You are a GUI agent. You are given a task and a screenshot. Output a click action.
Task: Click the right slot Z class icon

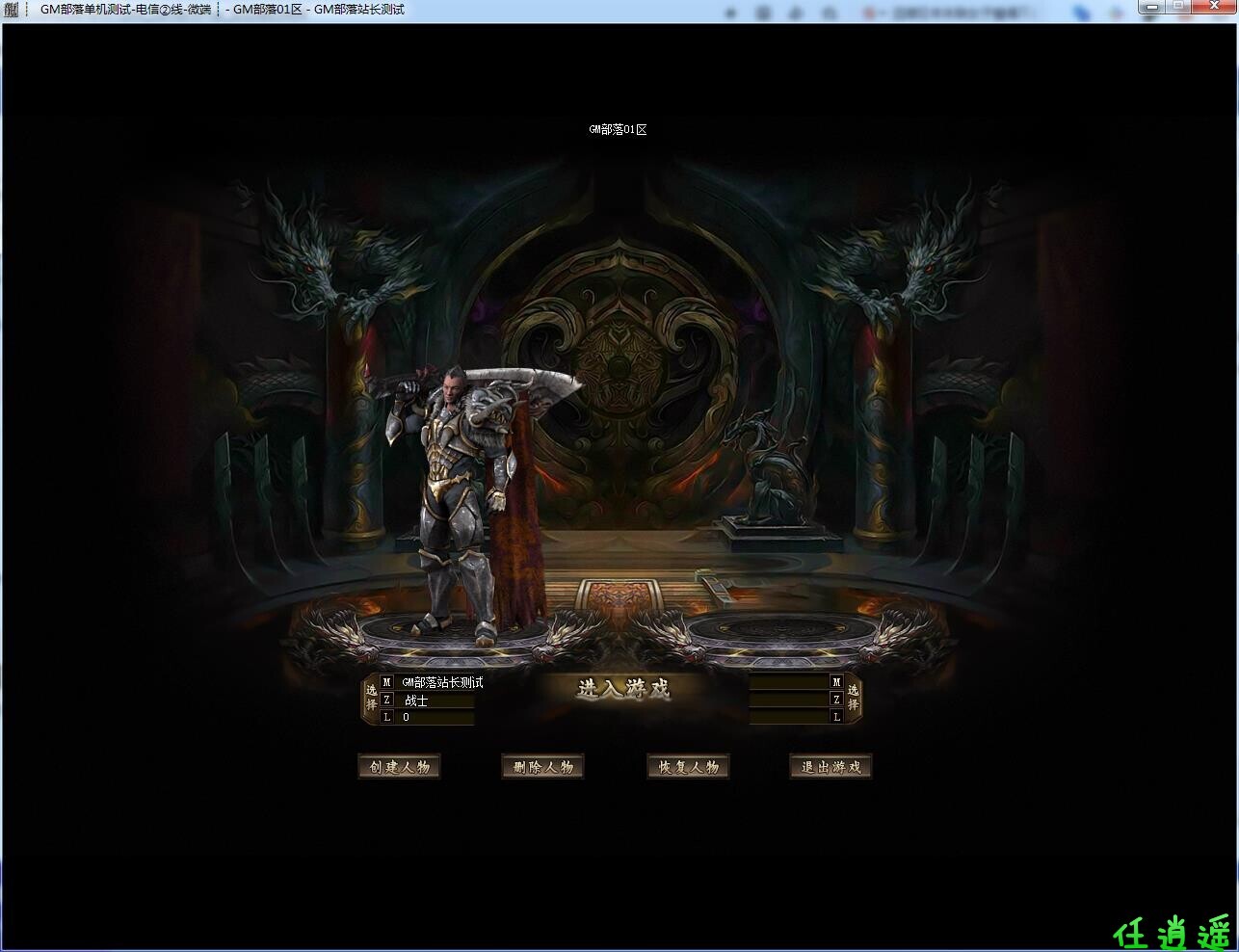coord(836,700)
